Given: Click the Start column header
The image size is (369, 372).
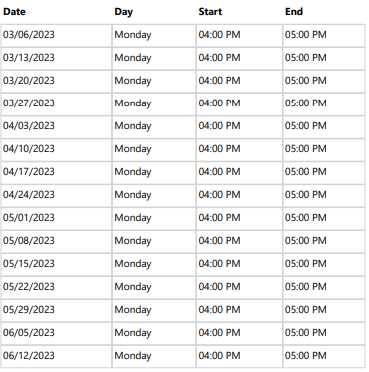Looking at the screenshot, I should pos(210,12).
